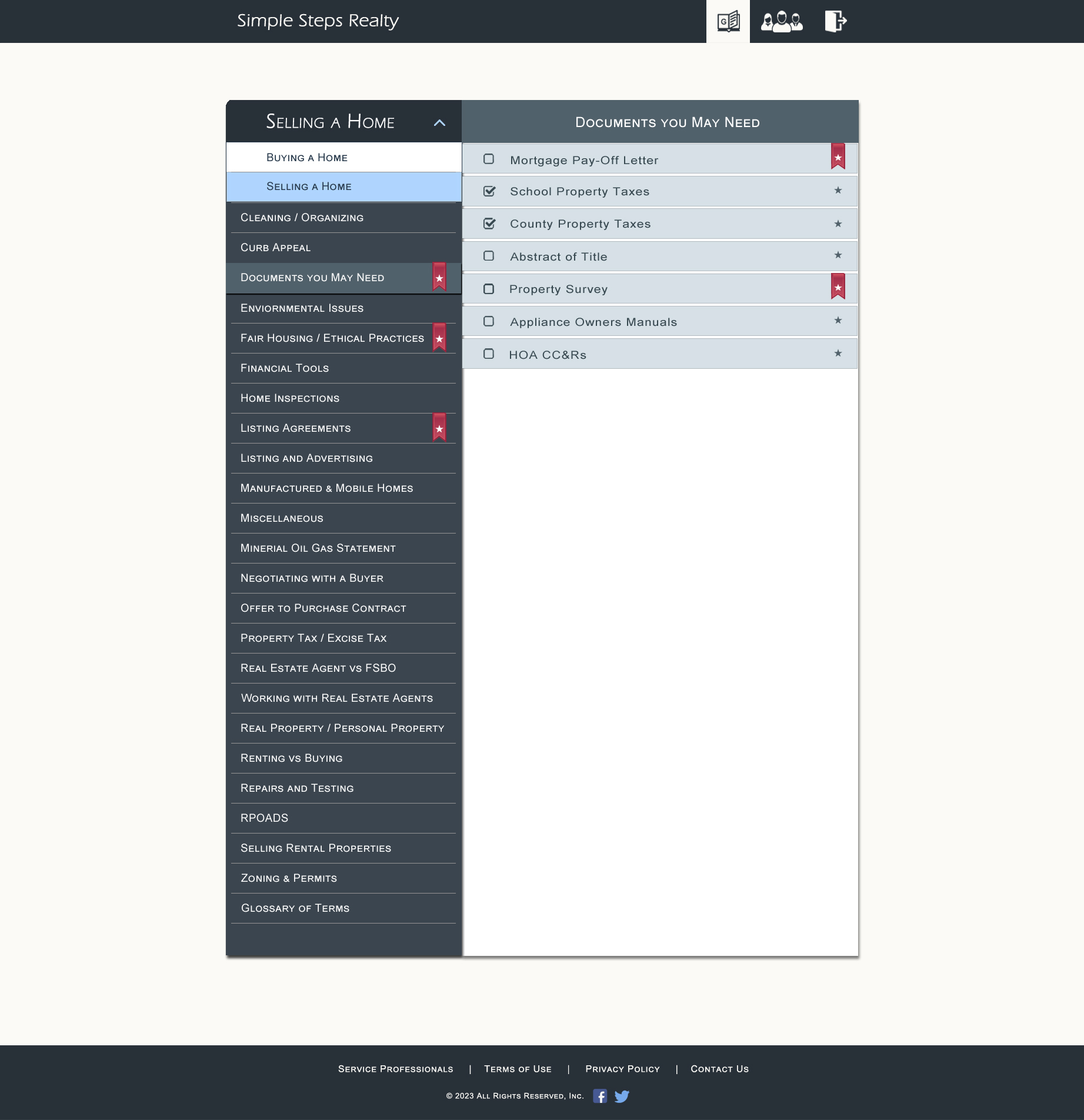The image size is (1084, 1120).
Task: Select Buying a Home dropdown option
Action: tap(307, 158)
